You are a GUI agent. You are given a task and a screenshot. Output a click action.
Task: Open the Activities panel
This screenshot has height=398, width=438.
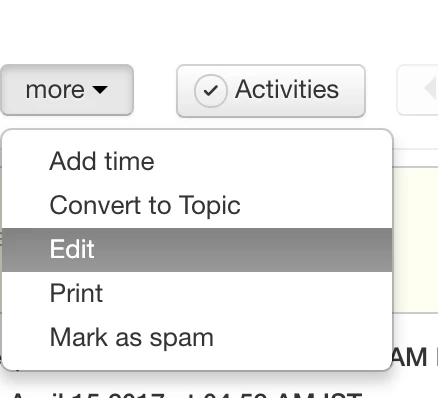(271, 91)
